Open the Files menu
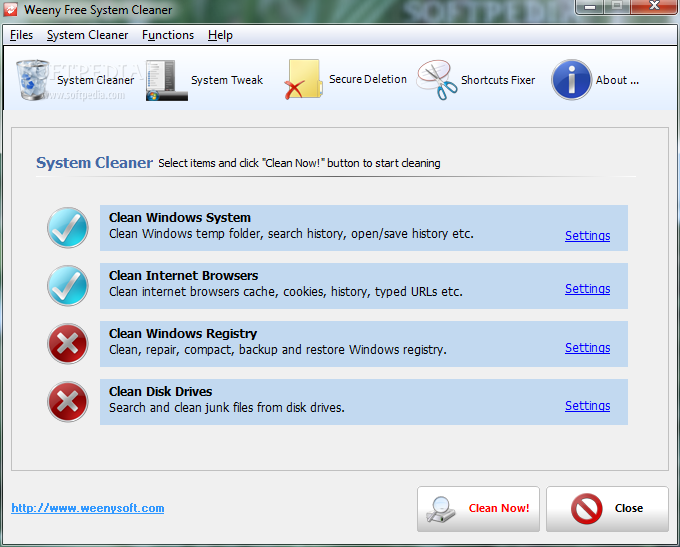Viewport: 680px width, 547px height. click(x=21, y=35)
